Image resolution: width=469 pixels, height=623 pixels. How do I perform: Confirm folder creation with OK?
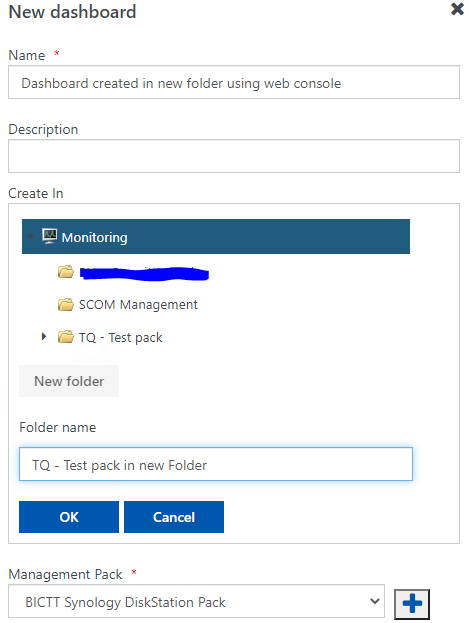69,517
